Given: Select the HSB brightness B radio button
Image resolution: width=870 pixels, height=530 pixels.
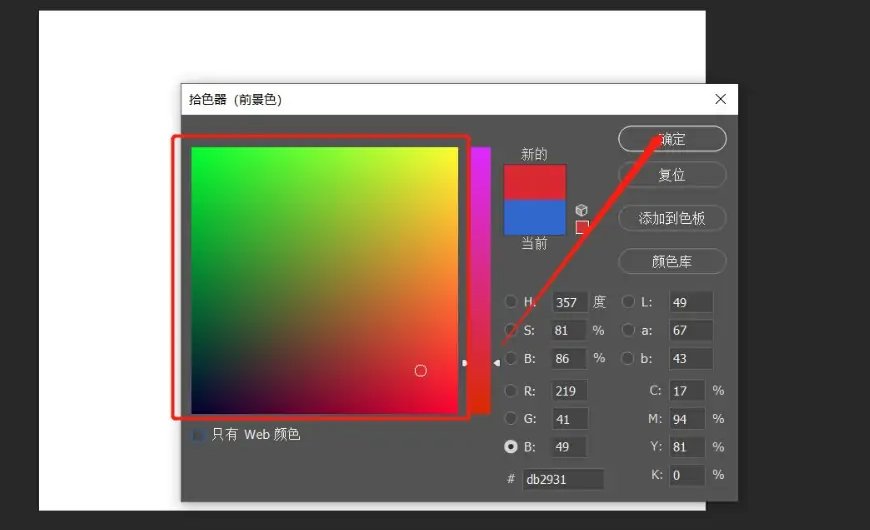Looking at the screenshot, I should 510,358.
